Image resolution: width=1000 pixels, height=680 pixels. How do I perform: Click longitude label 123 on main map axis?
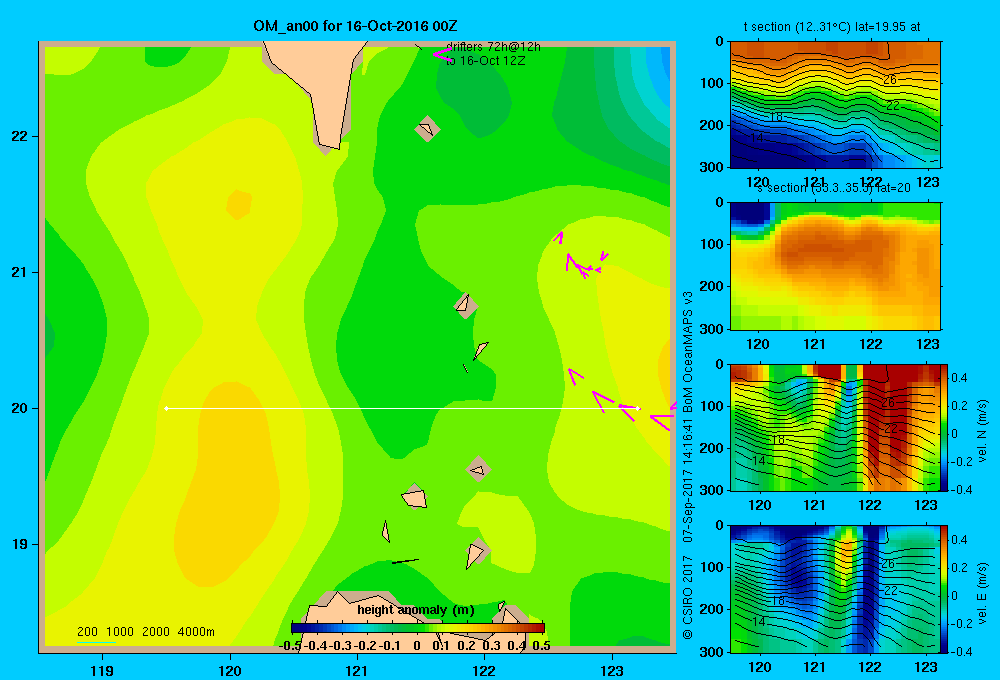tap(612, 670)
